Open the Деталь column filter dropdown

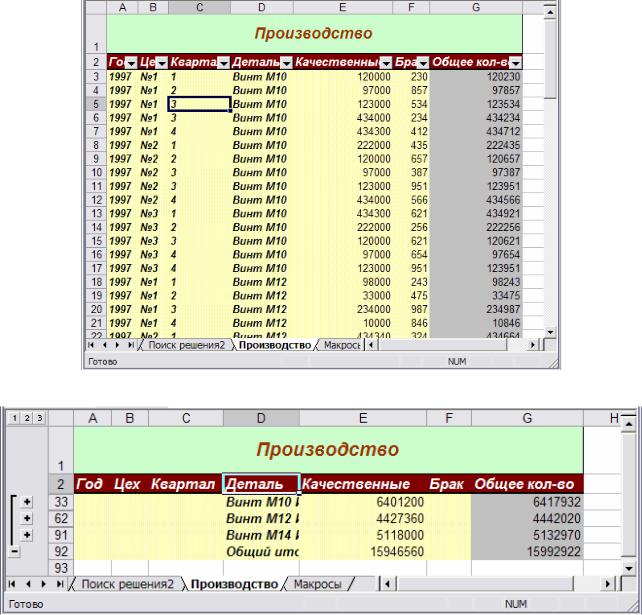pos(287,63)
